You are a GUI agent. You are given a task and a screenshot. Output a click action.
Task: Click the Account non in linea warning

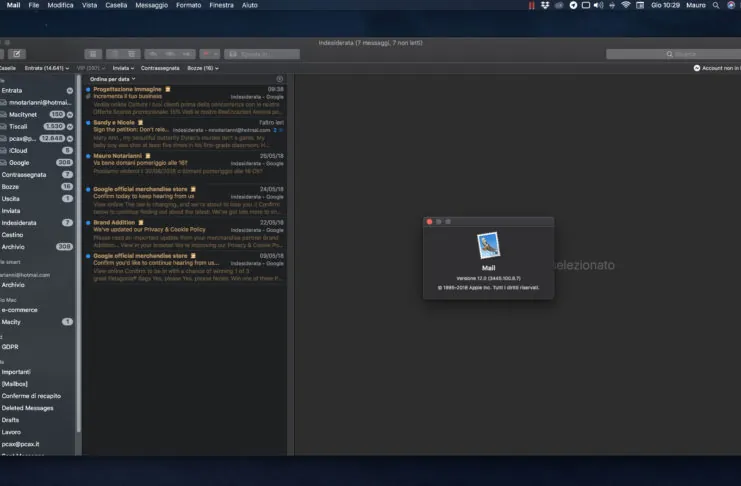(x=714, y=68)
